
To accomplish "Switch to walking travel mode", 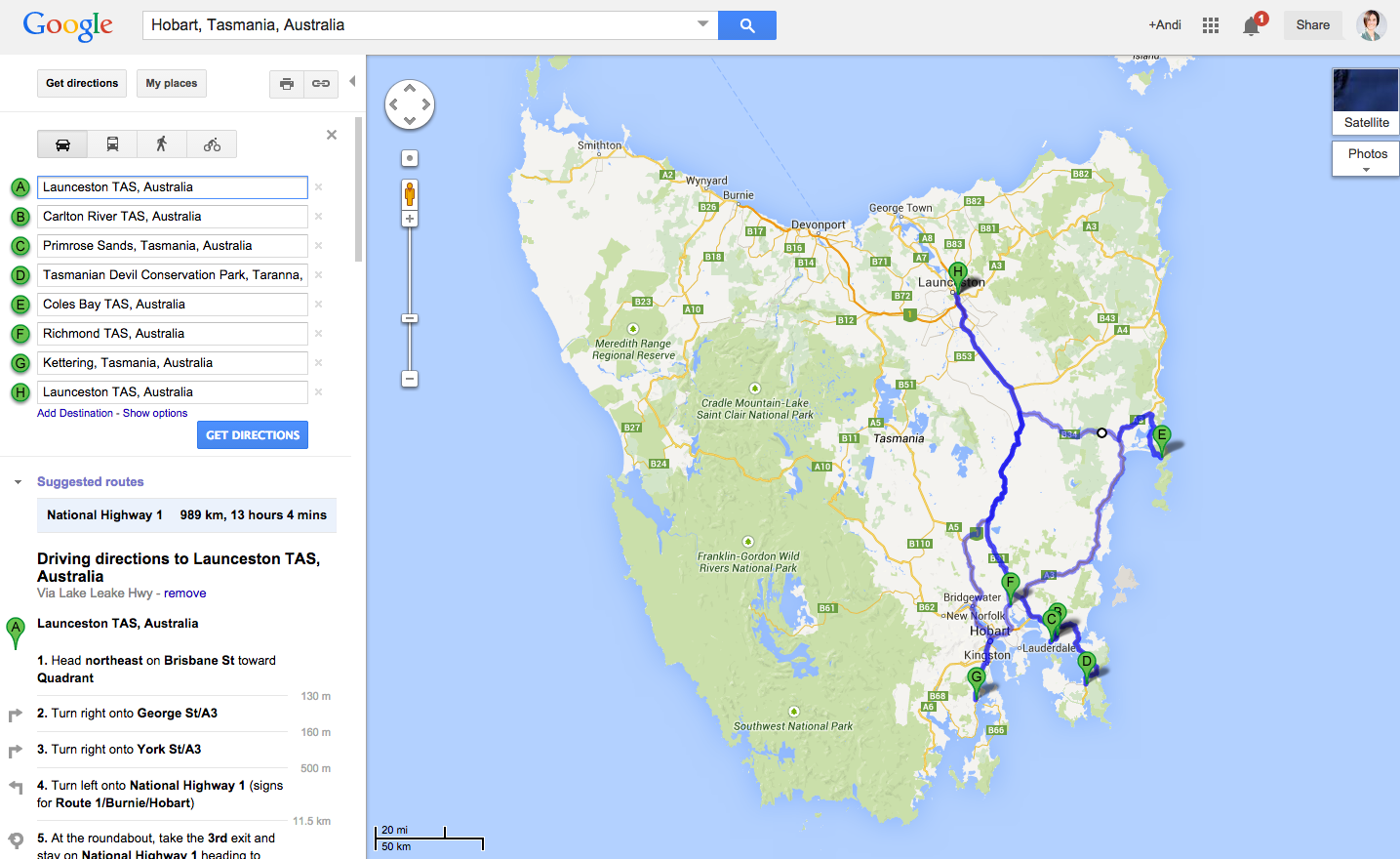I will tap(162, 144).
